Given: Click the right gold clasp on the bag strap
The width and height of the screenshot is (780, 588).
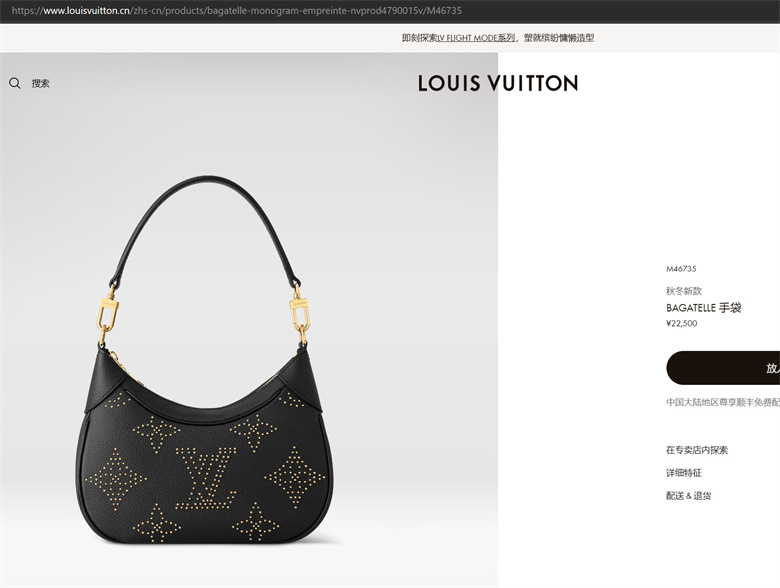Looking at the screenshot, I should point(299,312).
